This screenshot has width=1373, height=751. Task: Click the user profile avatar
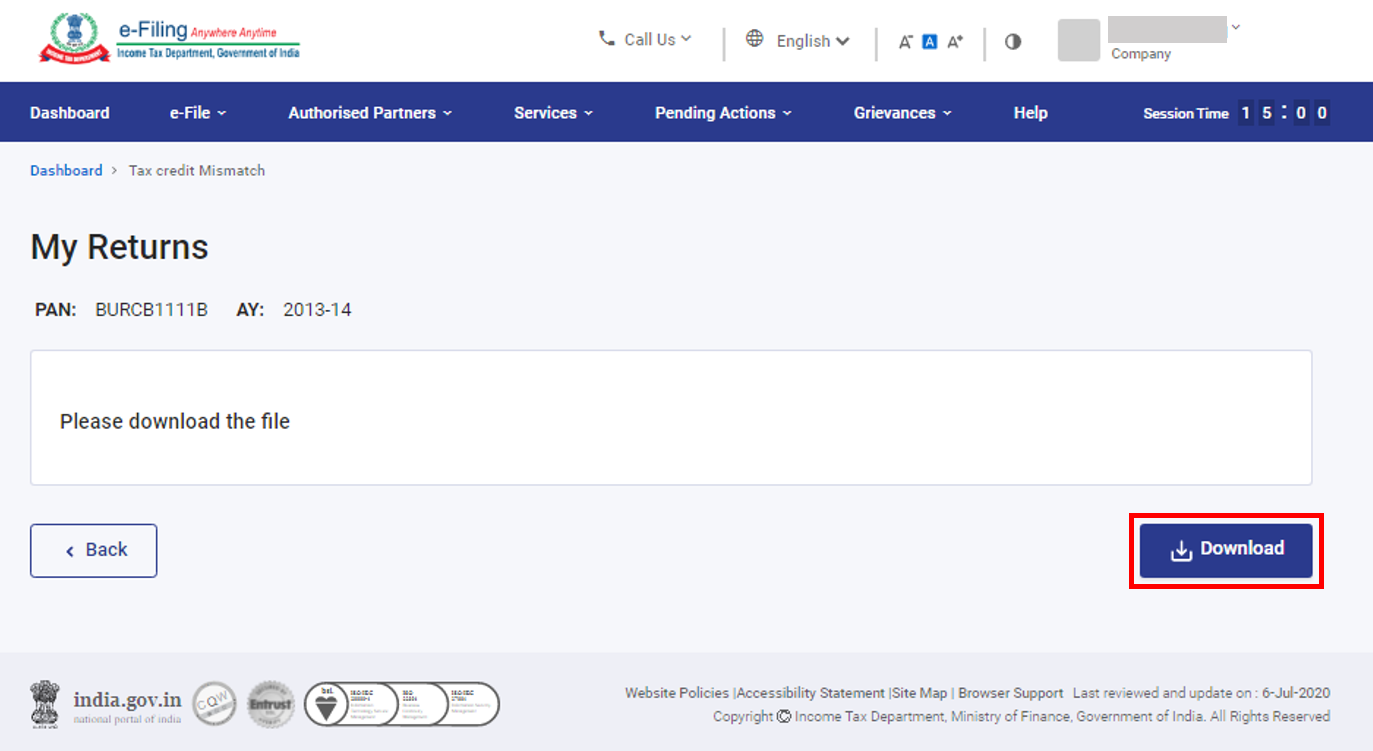coord(1078,40)
